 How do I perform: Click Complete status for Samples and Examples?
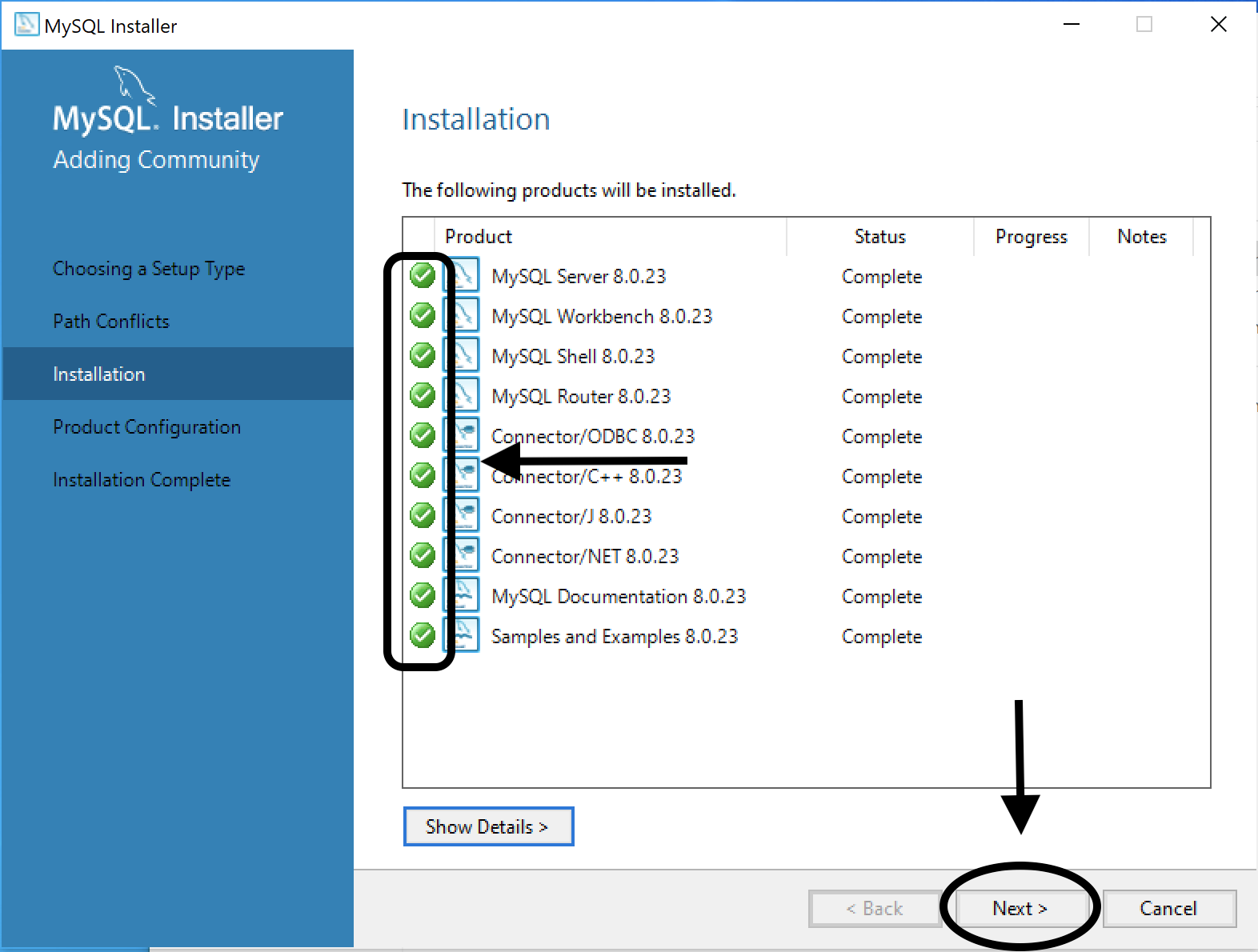pos(882,637)
